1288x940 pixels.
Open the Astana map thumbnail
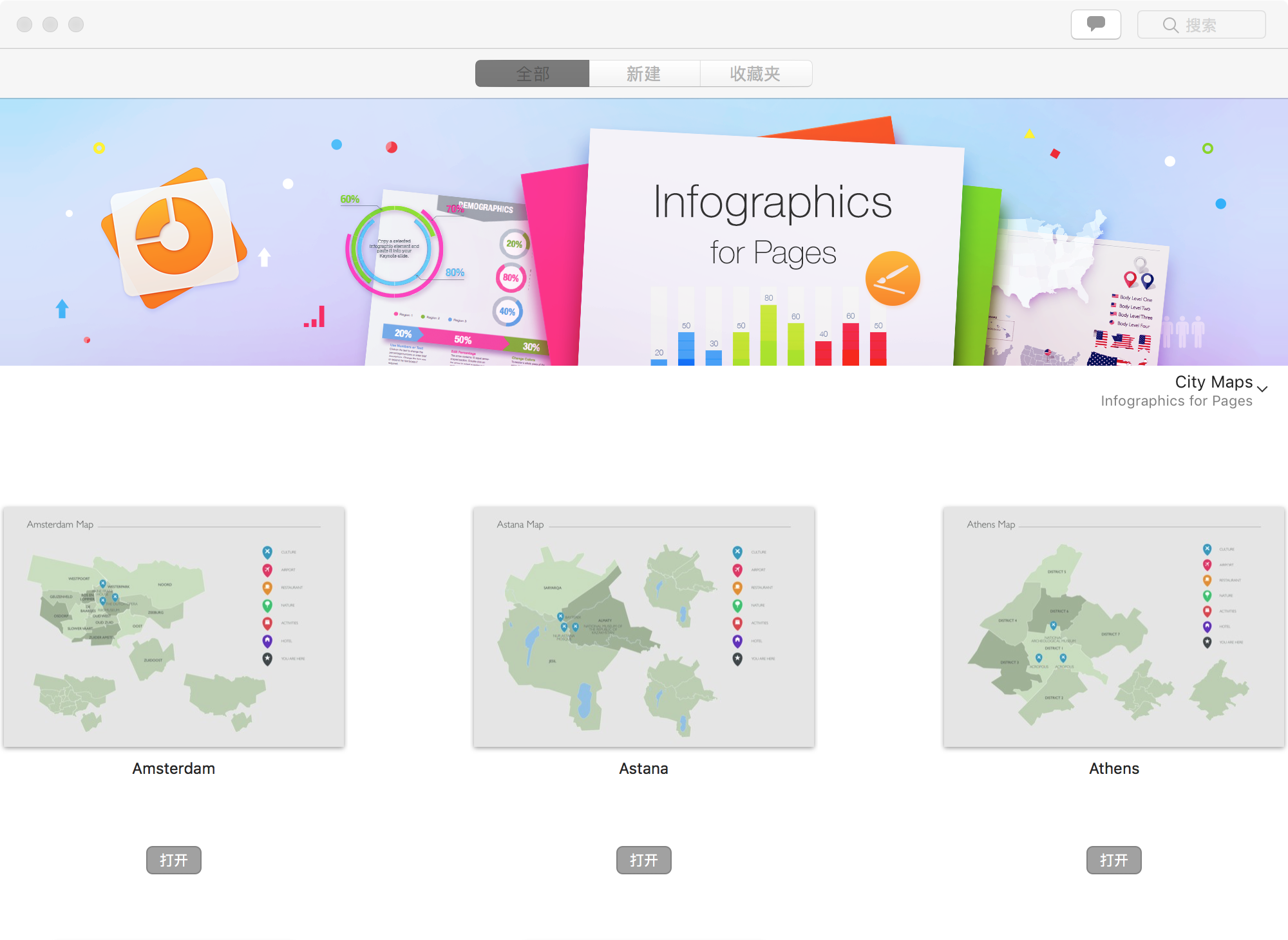[x=644, y=626]
